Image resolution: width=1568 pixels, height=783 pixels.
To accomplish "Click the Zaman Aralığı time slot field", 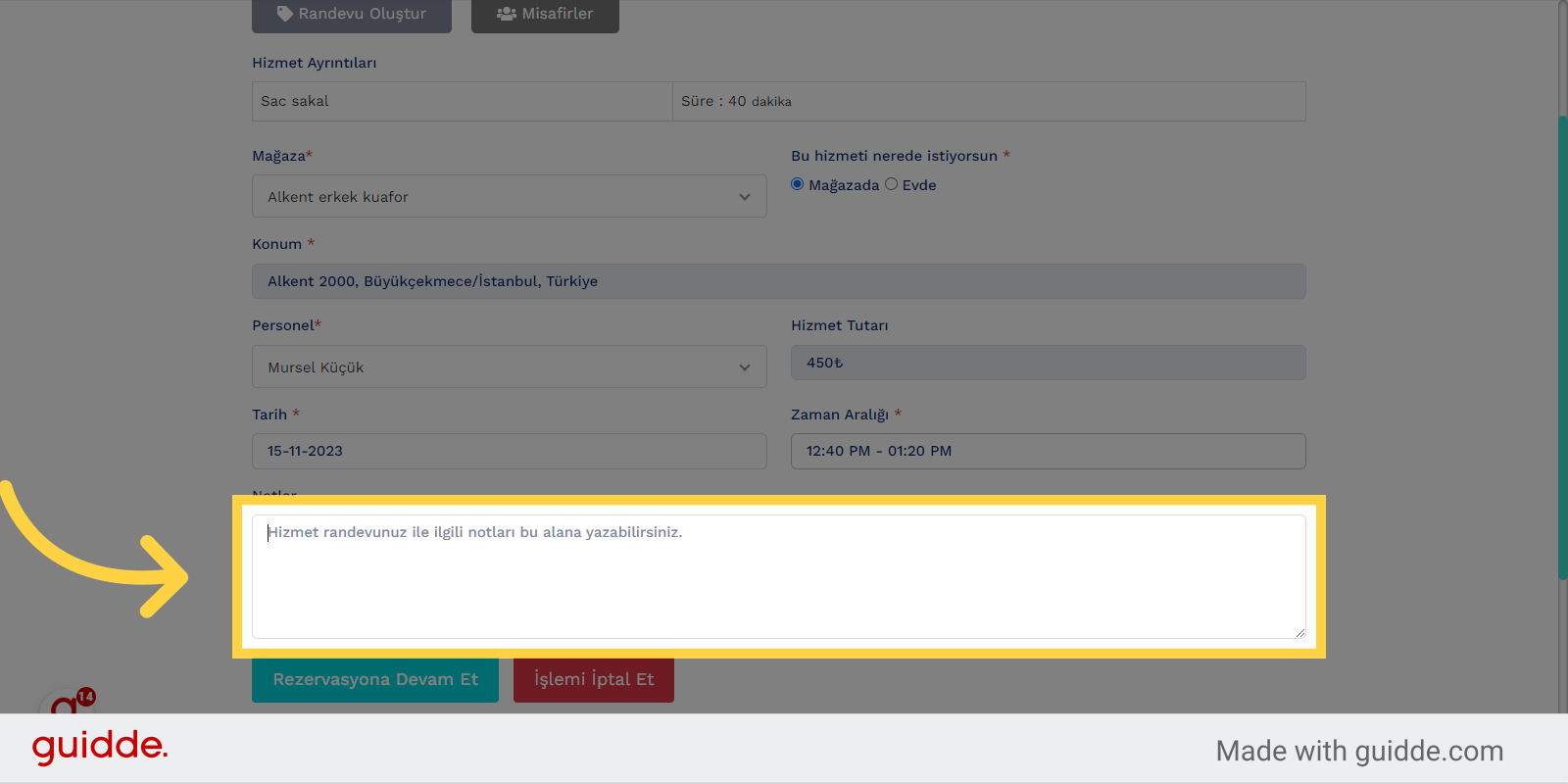I will tap(1049, 451).
